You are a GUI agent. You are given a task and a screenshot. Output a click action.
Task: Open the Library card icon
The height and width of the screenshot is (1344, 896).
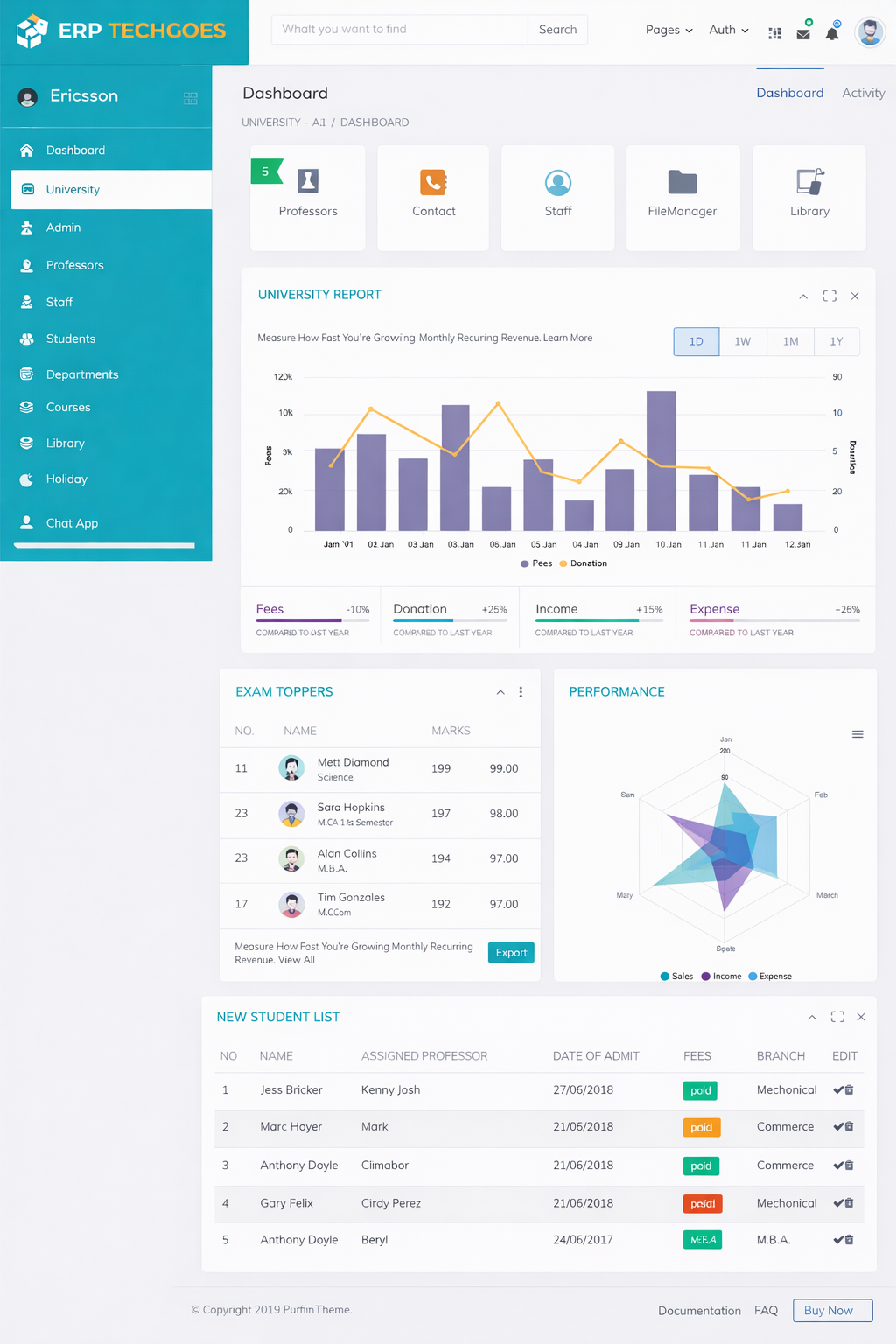pyautogui.click(x=809, y=182)
